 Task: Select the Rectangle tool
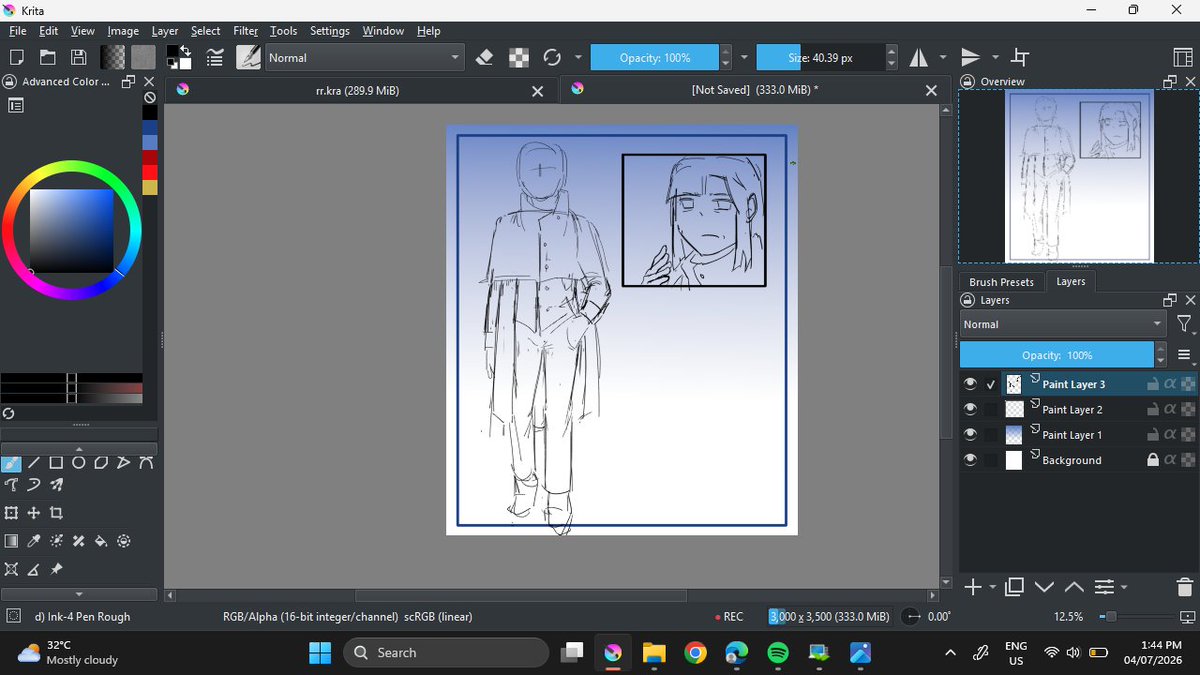pos(56,463)
